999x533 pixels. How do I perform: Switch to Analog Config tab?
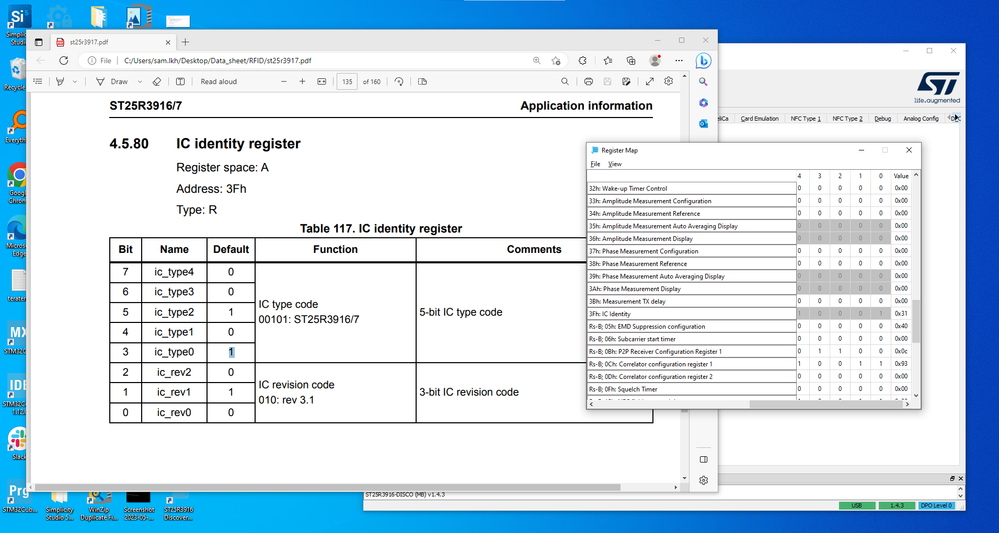tap(921, 118)
